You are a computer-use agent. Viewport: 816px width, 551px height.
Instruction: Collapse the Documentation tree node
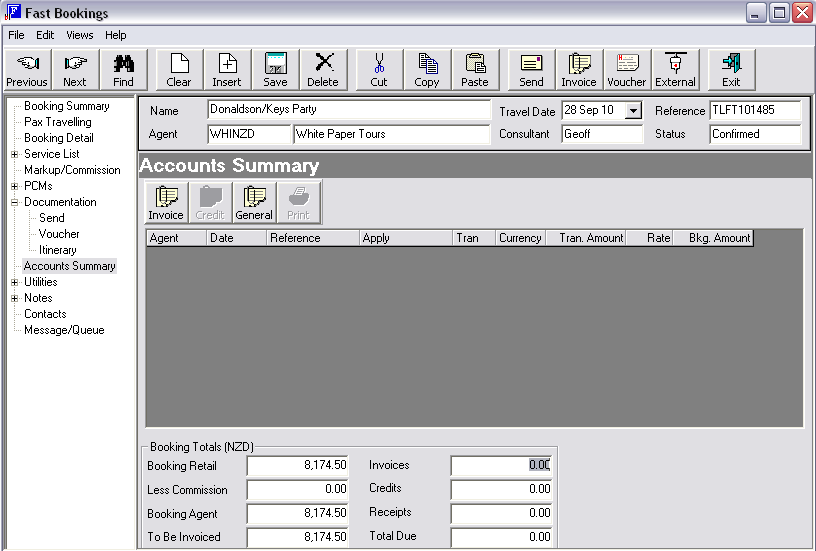15,202
